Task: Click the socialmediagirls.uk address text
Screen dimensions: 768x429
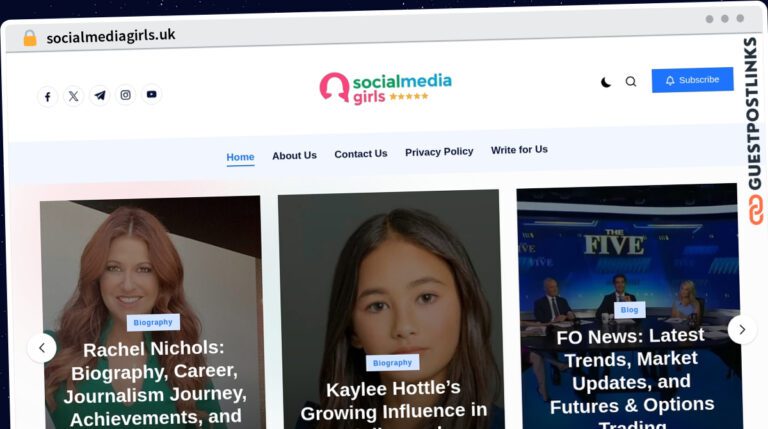Action: point(111,36)
